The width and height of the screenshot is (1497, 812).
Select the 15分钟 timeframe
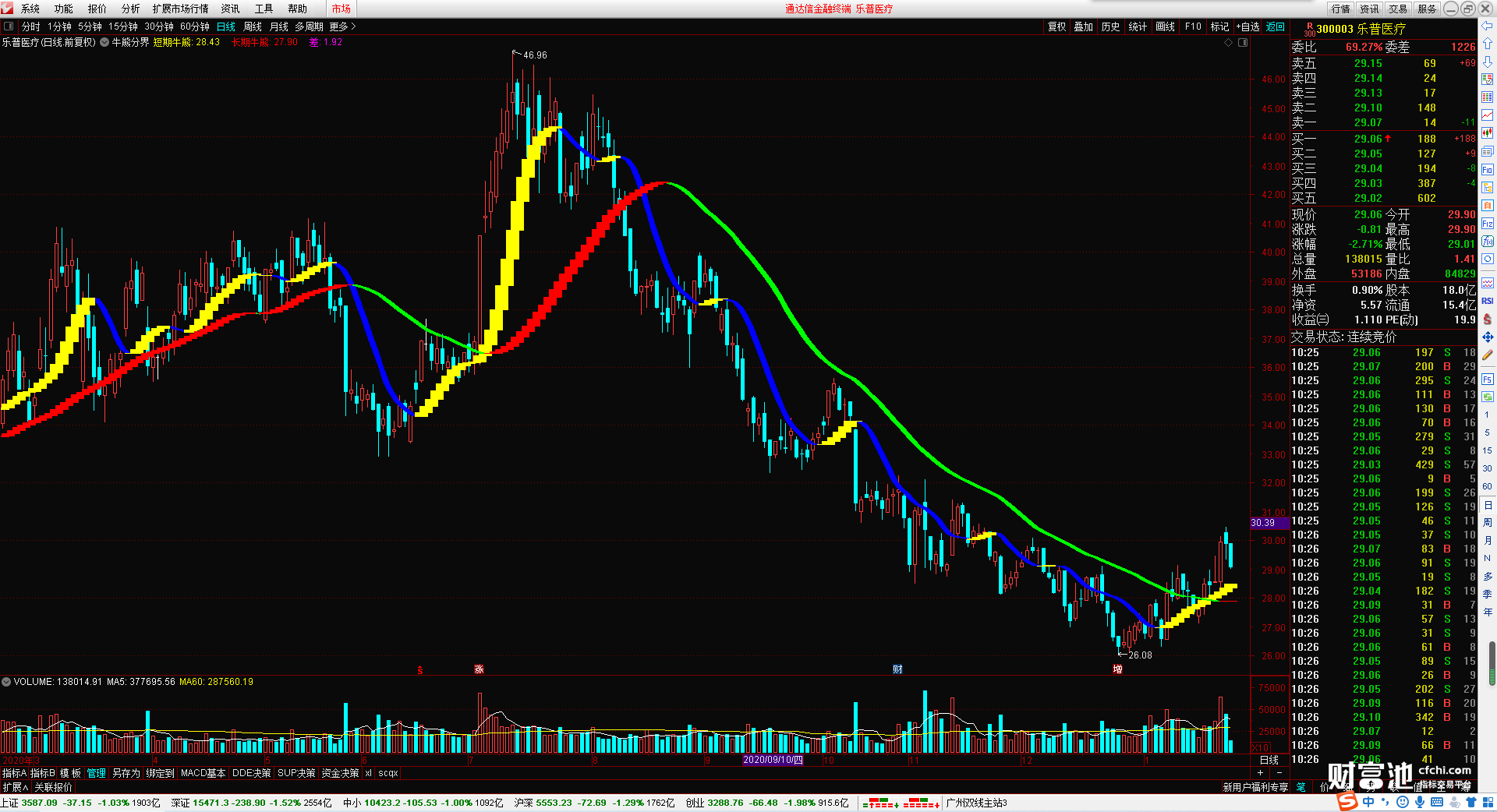coord(122,26)
